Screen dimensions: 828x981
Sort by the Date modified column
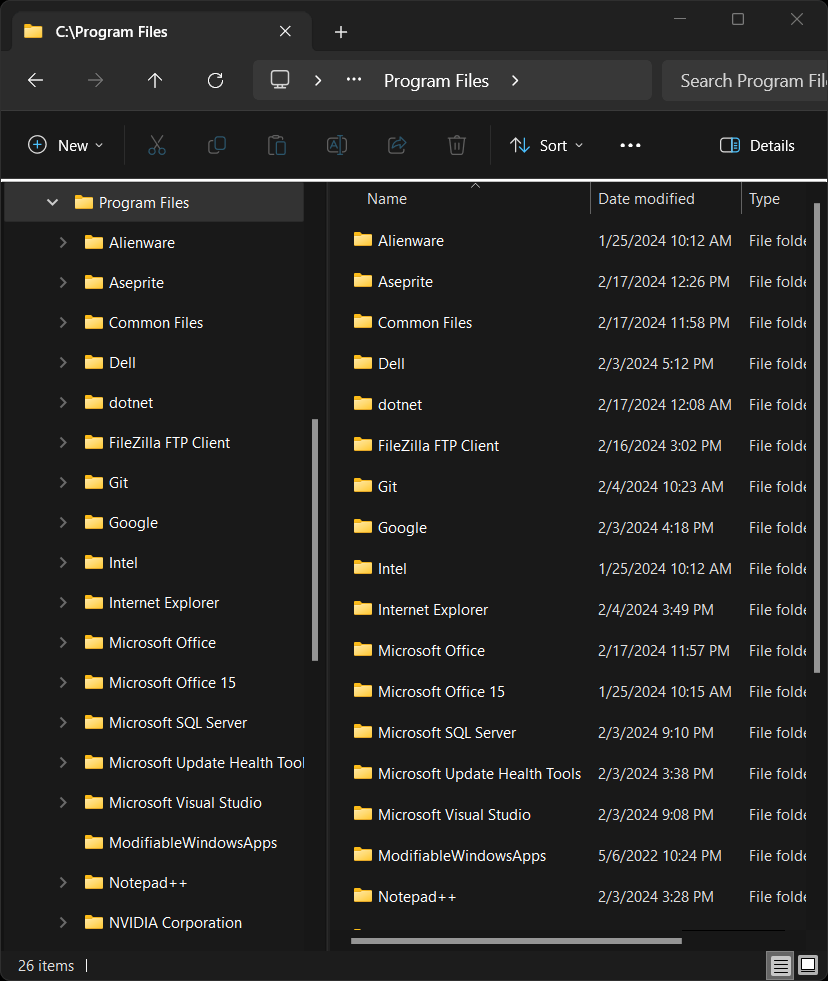click(646, 198)
